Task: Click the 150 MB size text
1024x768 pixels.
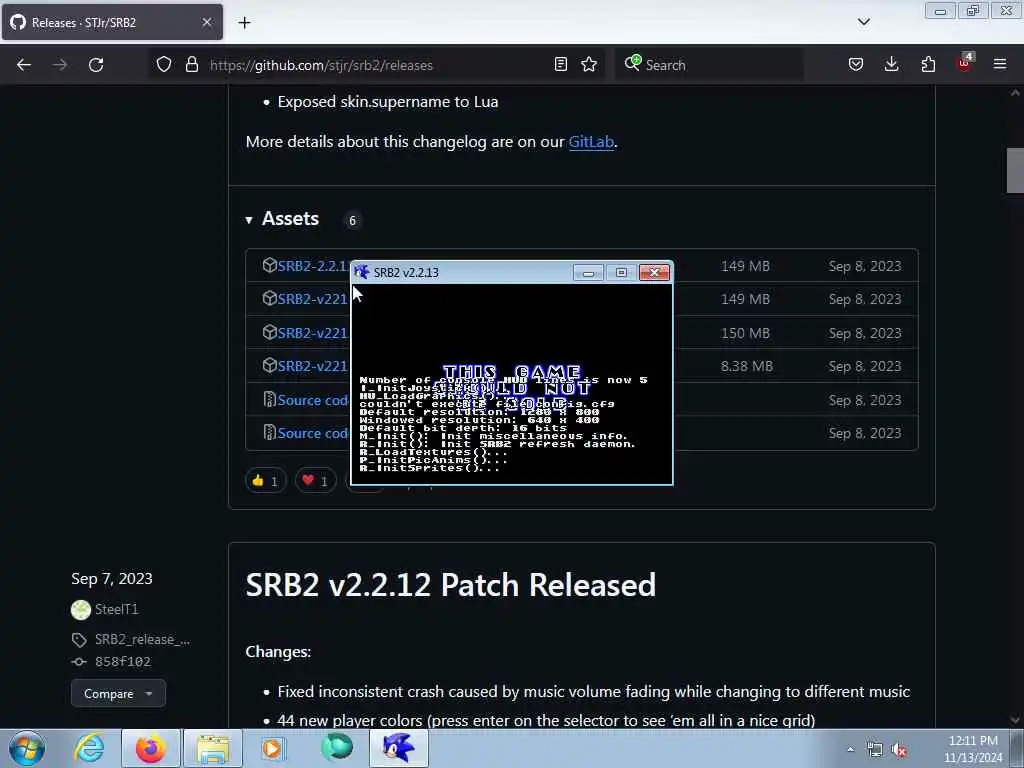Action: (x=745, y=333)
